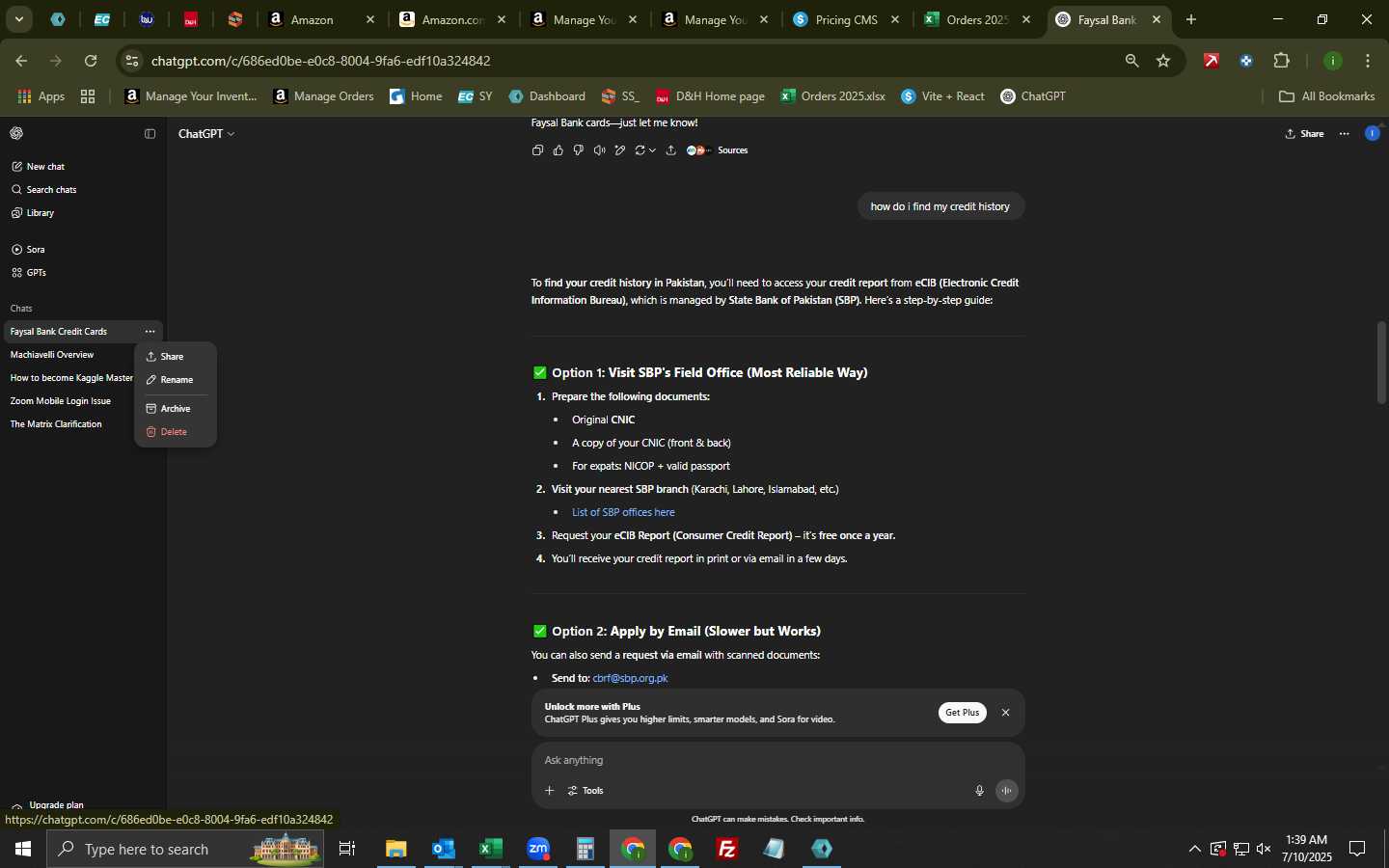The image size is (1389, 868).
Task: Click the read aloud speaker icon
Action: point(599,150)
